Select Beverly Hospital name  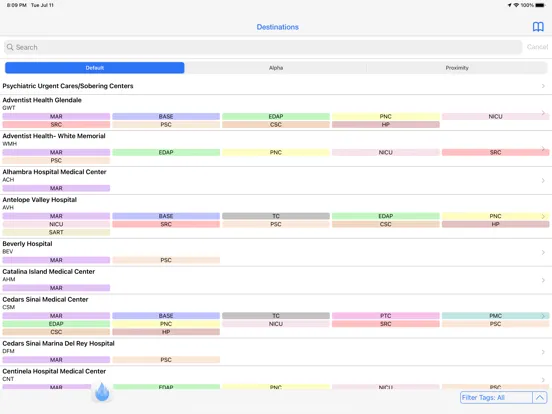27,244
